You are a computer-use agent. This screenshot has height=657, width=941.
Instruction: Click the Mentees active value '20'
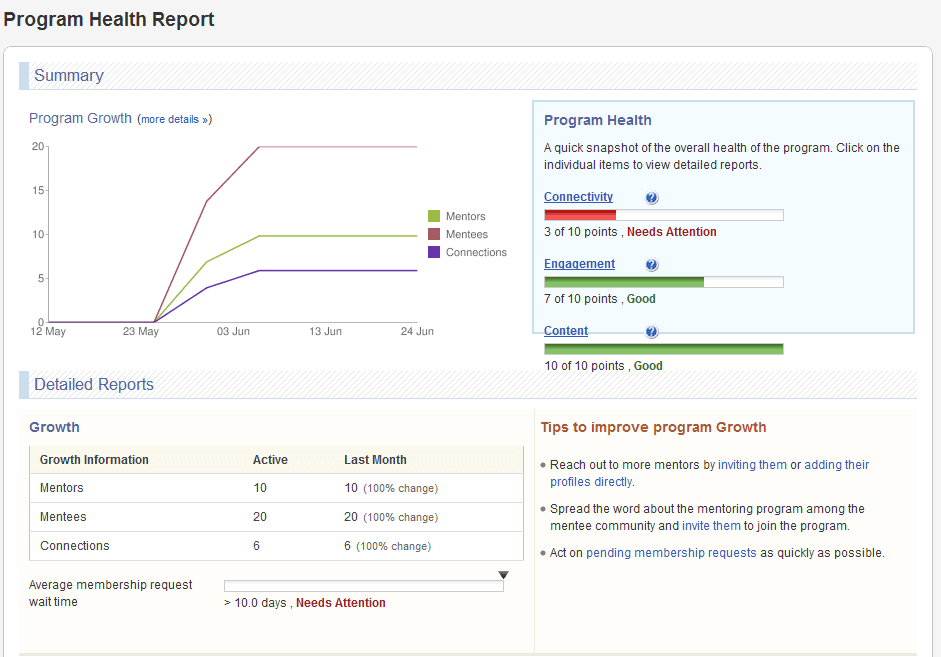click(x=260, y=517)
